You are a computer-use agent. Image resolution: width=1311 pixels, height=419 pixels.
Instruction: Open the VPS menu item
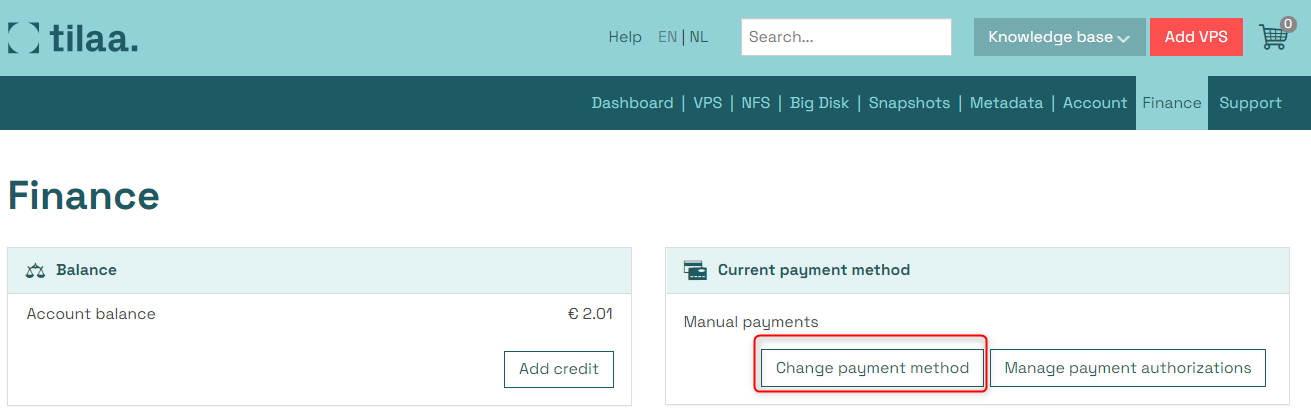click(x=707, y=103)
